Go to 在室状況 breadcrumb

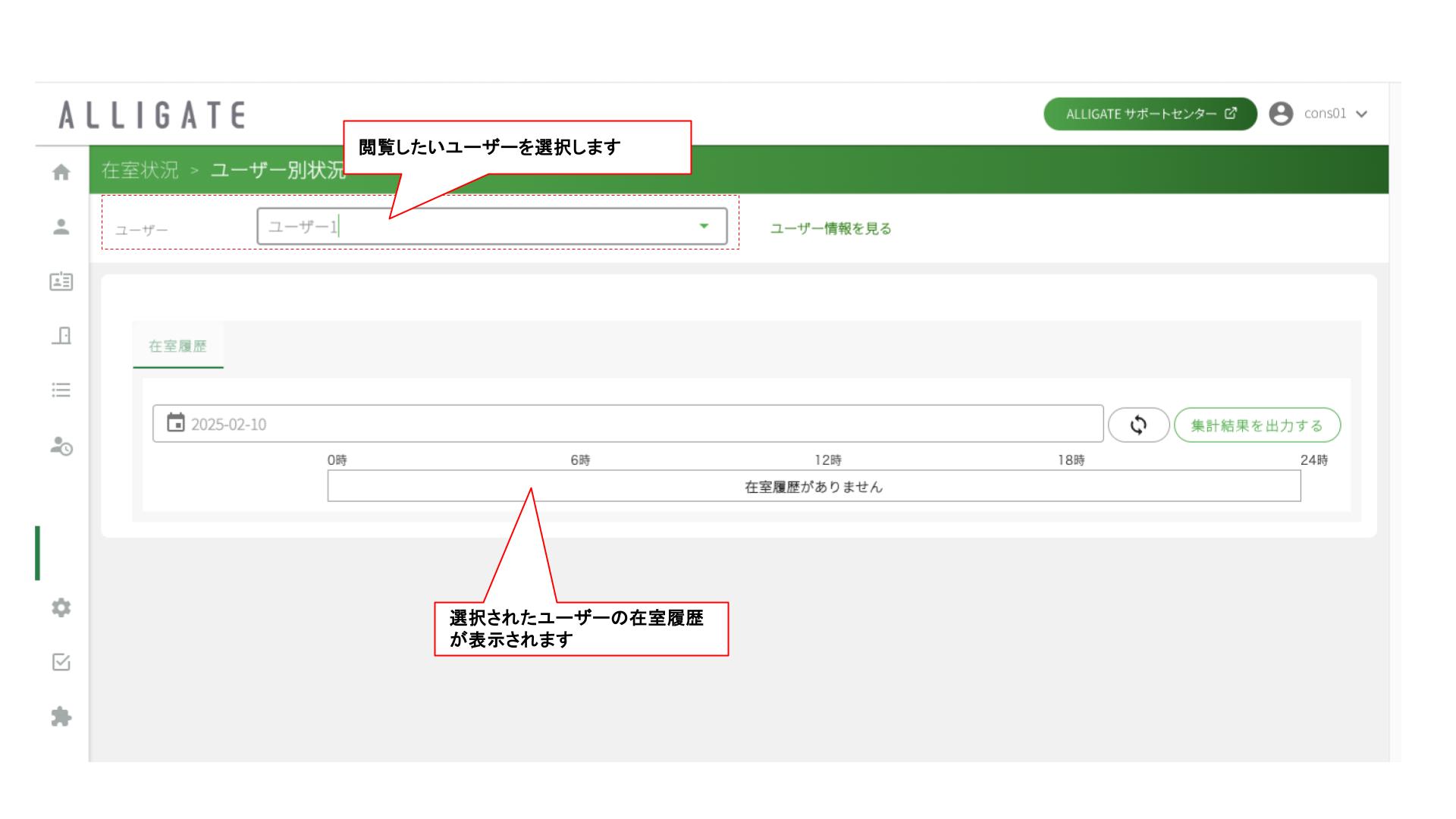140,170
